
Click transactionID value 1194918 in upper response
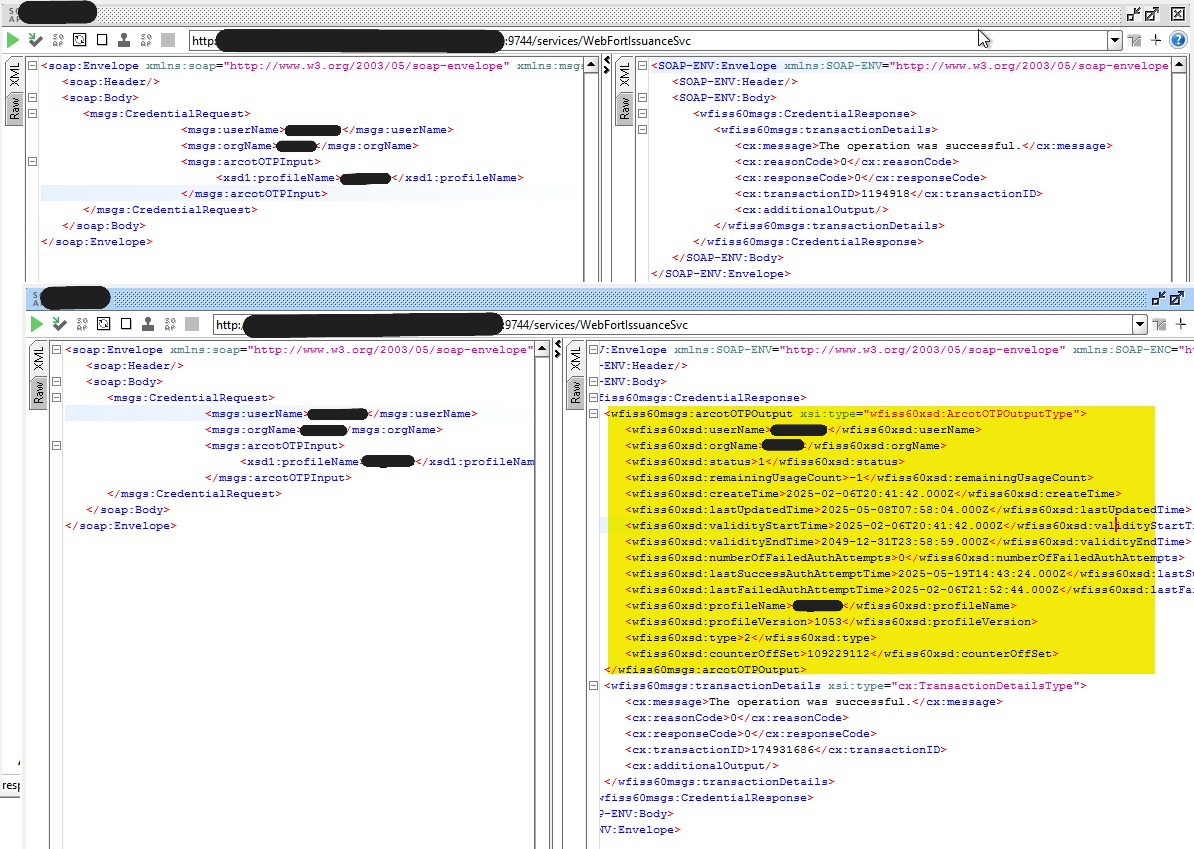click(885, 193)
